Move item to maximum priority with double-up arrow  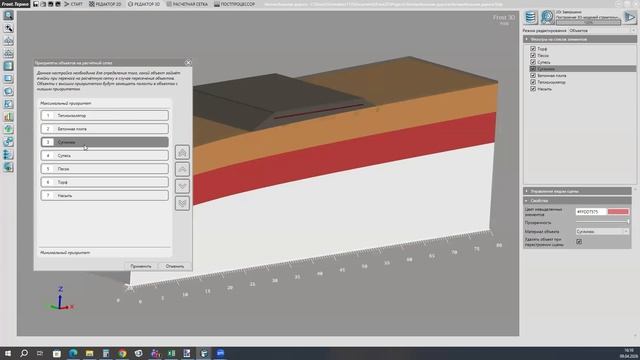(182, 152)
